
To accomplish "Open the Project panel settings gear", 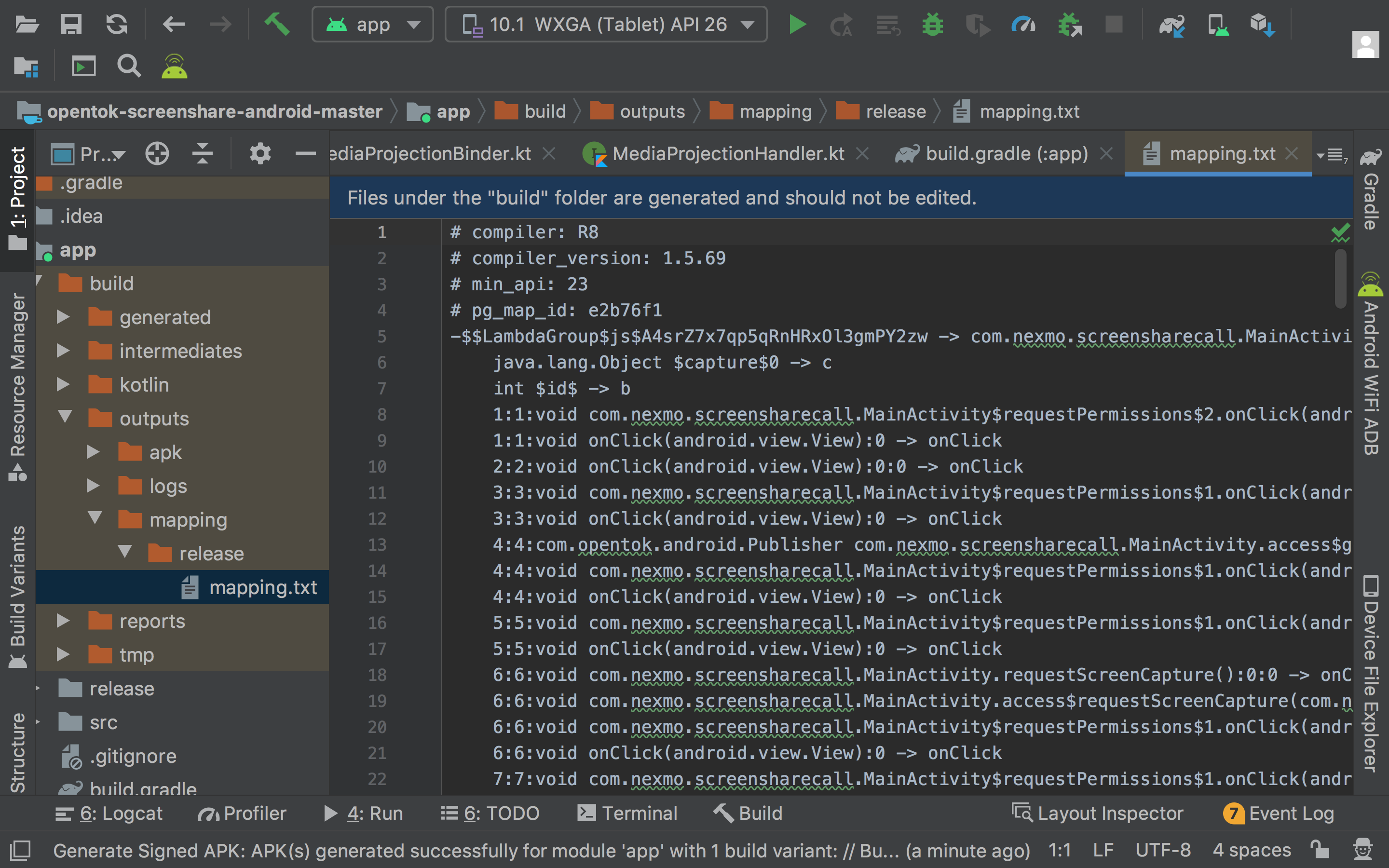I will (x=260, y=153).
